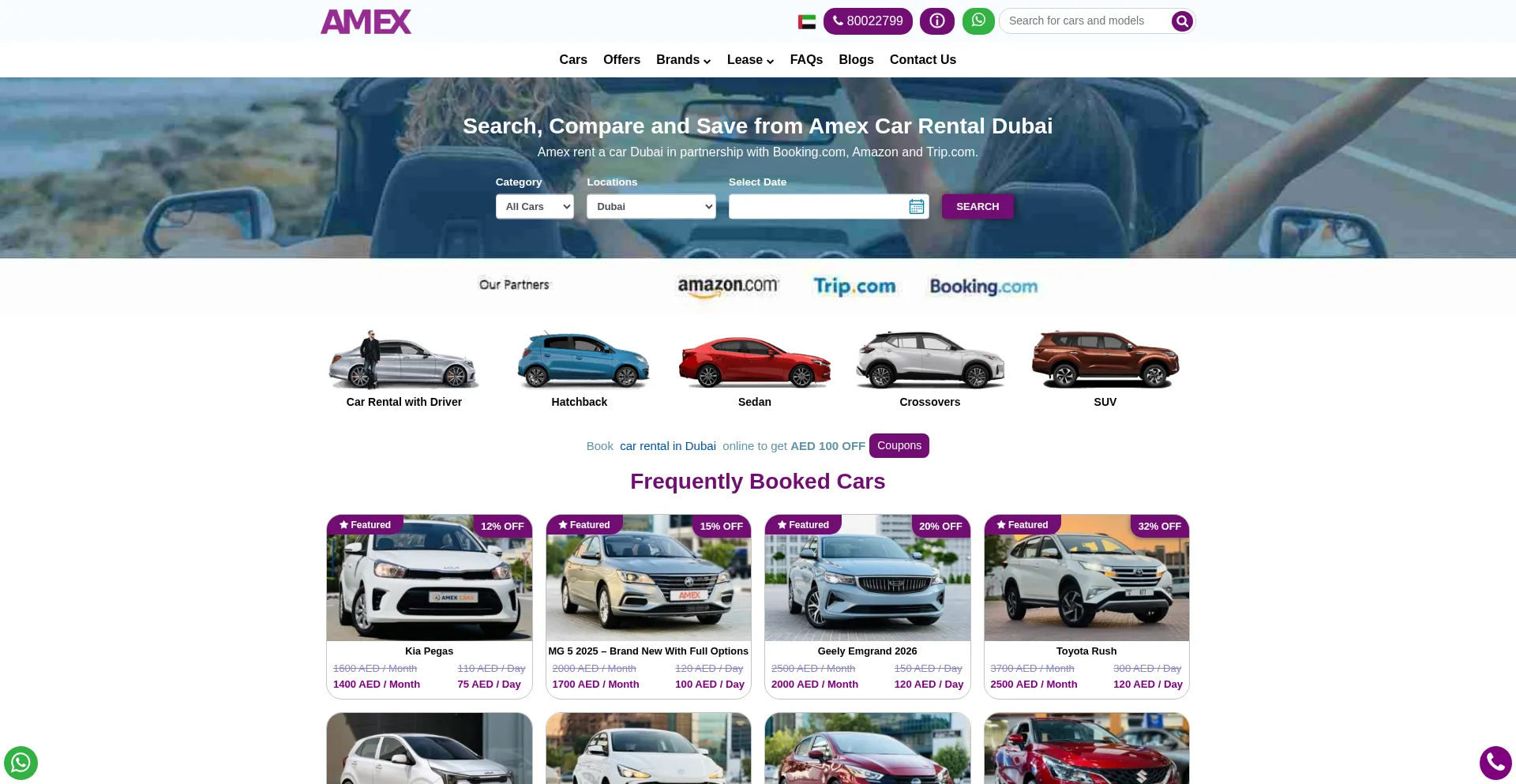Viewport: 1516px width, 784px height.
Task: Expand the Brands menu
Action: 684,60
